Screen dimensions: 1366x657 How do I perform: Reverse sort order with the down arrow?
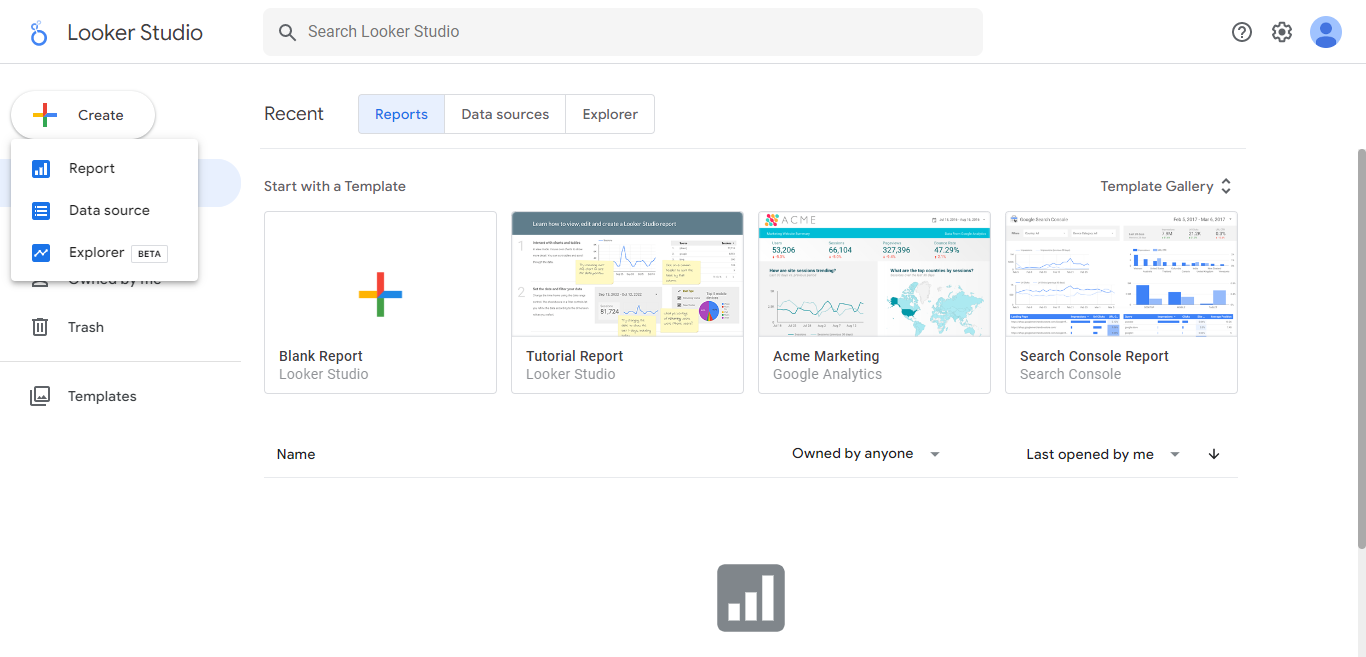click(x=1214, y=454)
